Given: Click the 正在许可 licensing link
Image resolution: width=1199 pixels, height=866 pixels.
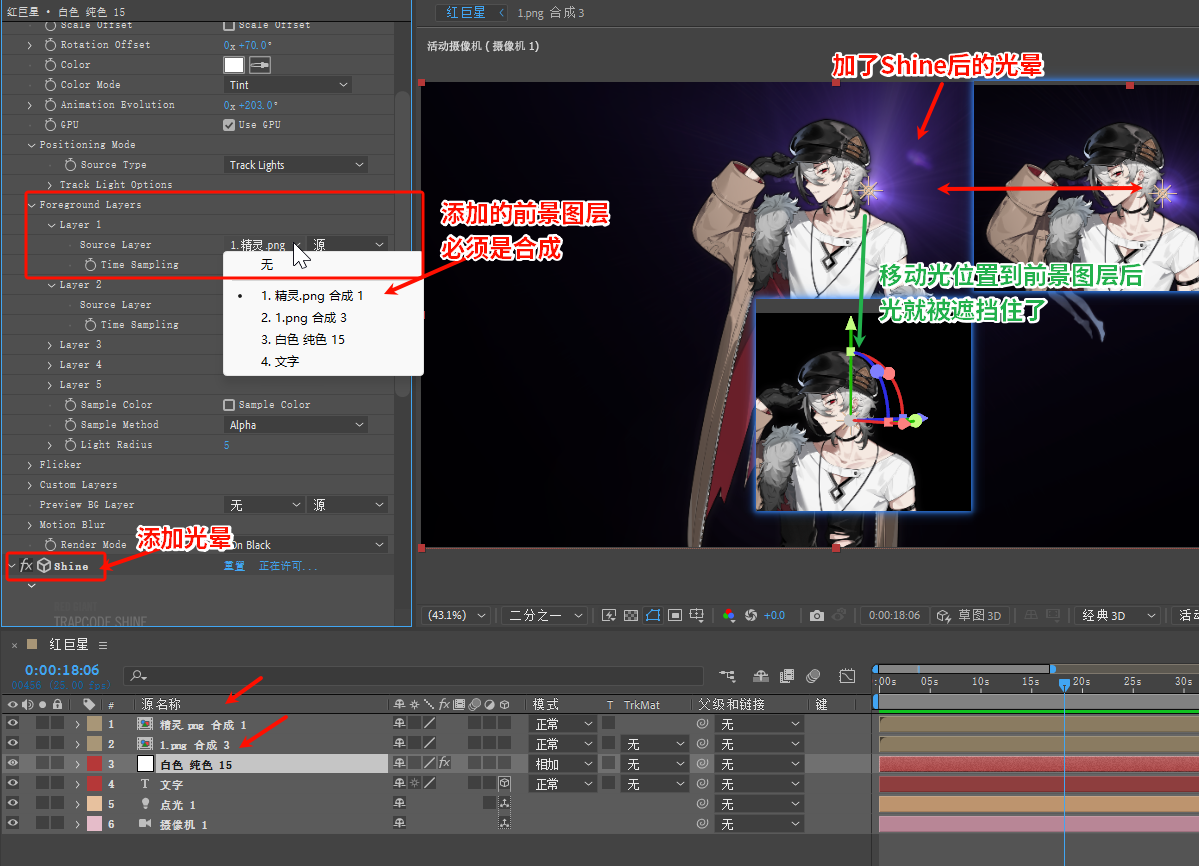Looking at the screenshot, I should pyautogui.click(x=288, y=566).
